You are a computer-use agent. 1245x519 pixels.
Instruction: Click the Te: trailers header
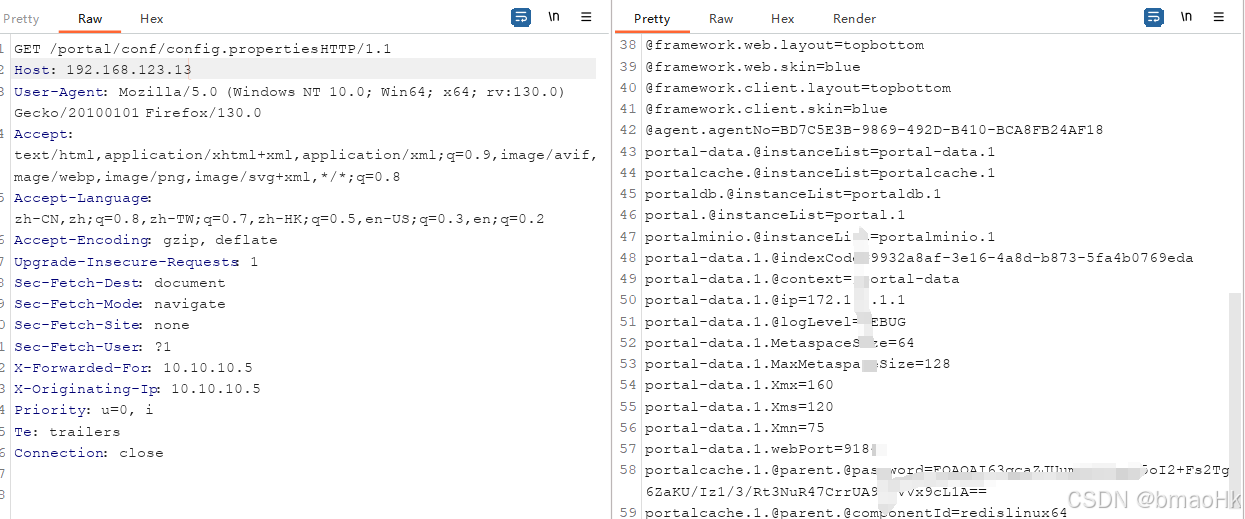click(67, 432)
